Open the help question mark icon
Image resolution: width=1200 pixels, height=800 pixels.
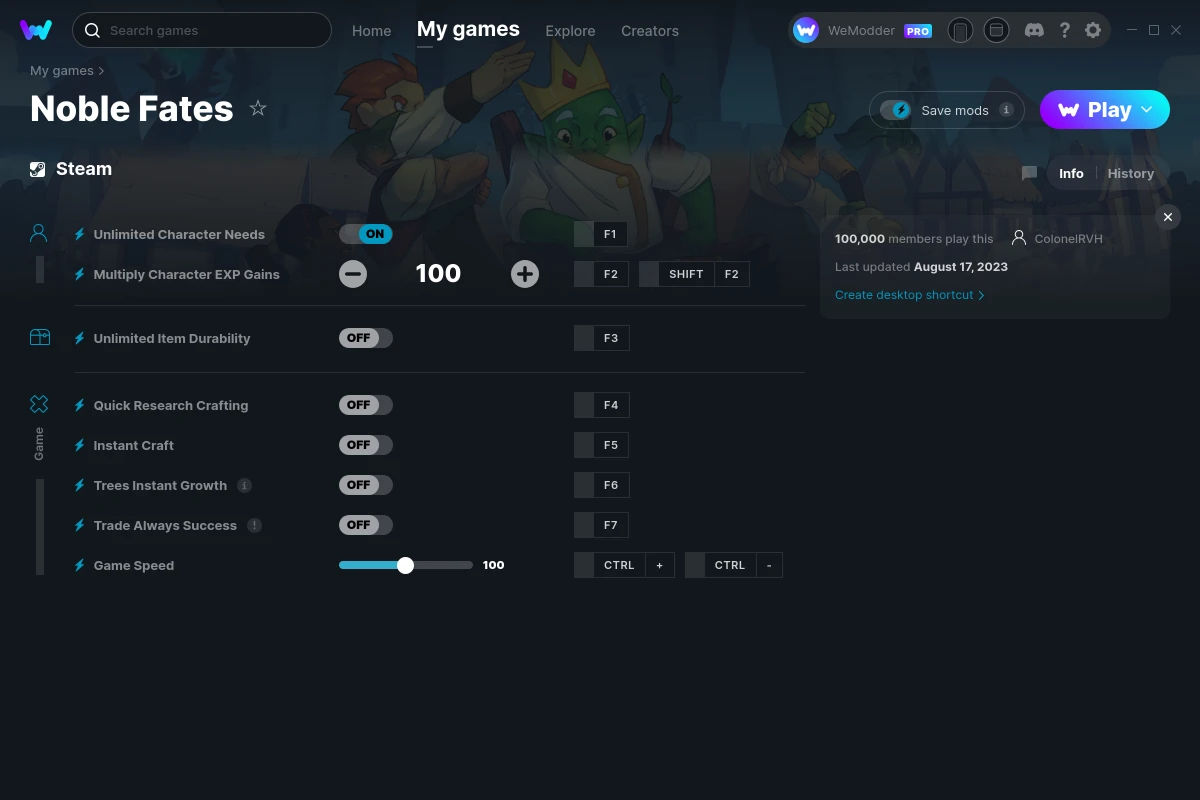pyautogui.click(x=1064, y=30)
